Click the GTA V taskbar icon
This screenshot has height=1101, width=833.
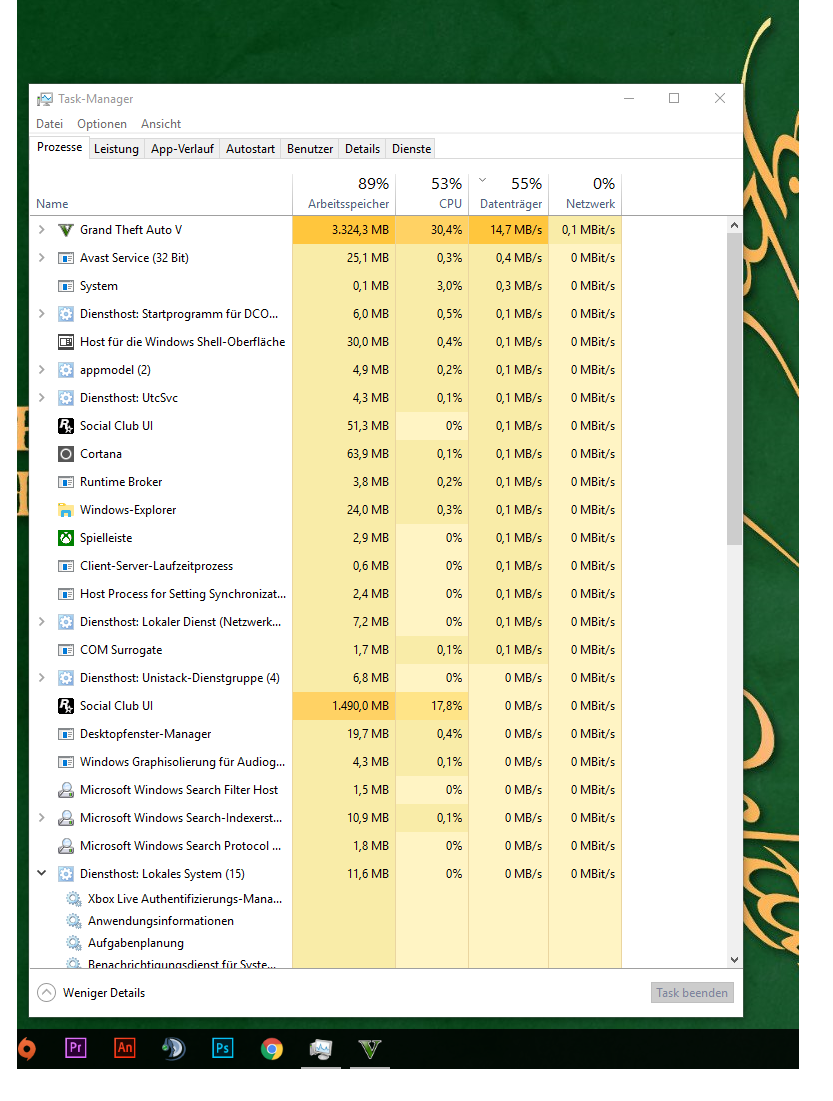point(370,1050)
